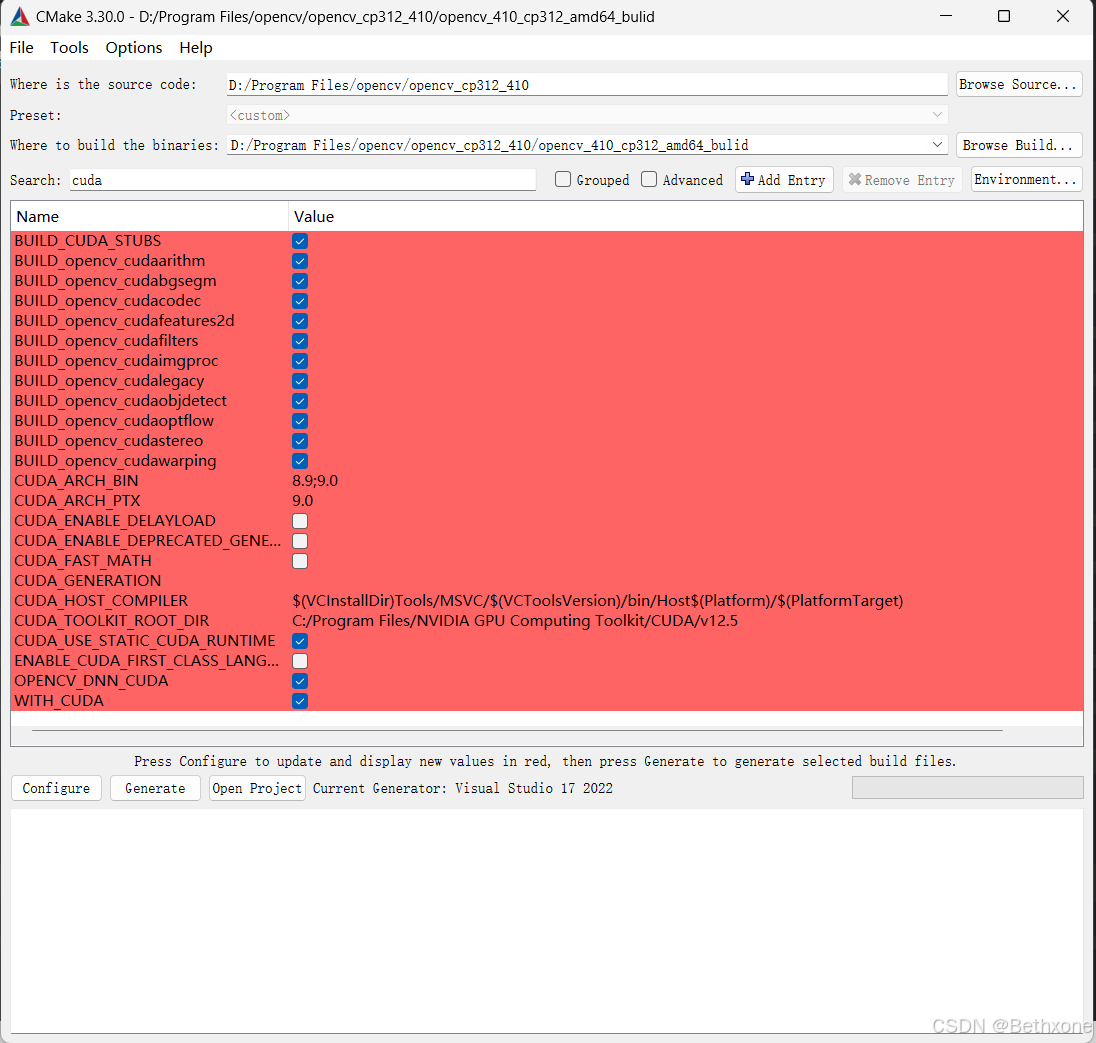Expand the Preset dropdown
The width and height of the screenshot is (1096, 1043).
click(937, 115)
